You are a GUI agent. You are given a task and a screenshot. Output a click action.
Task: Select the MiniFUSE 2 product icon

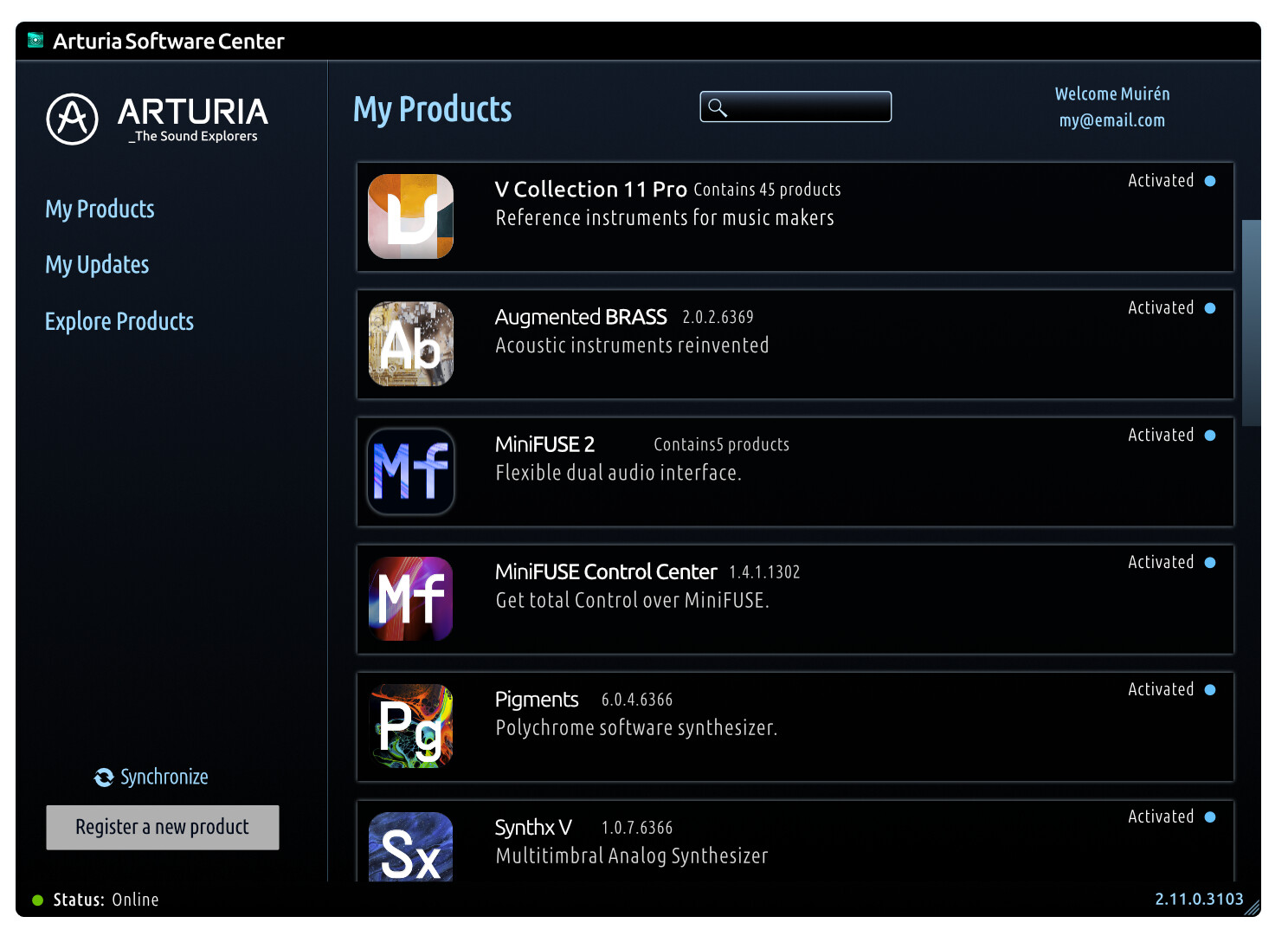pyautogui.click(x=410, y=471)
